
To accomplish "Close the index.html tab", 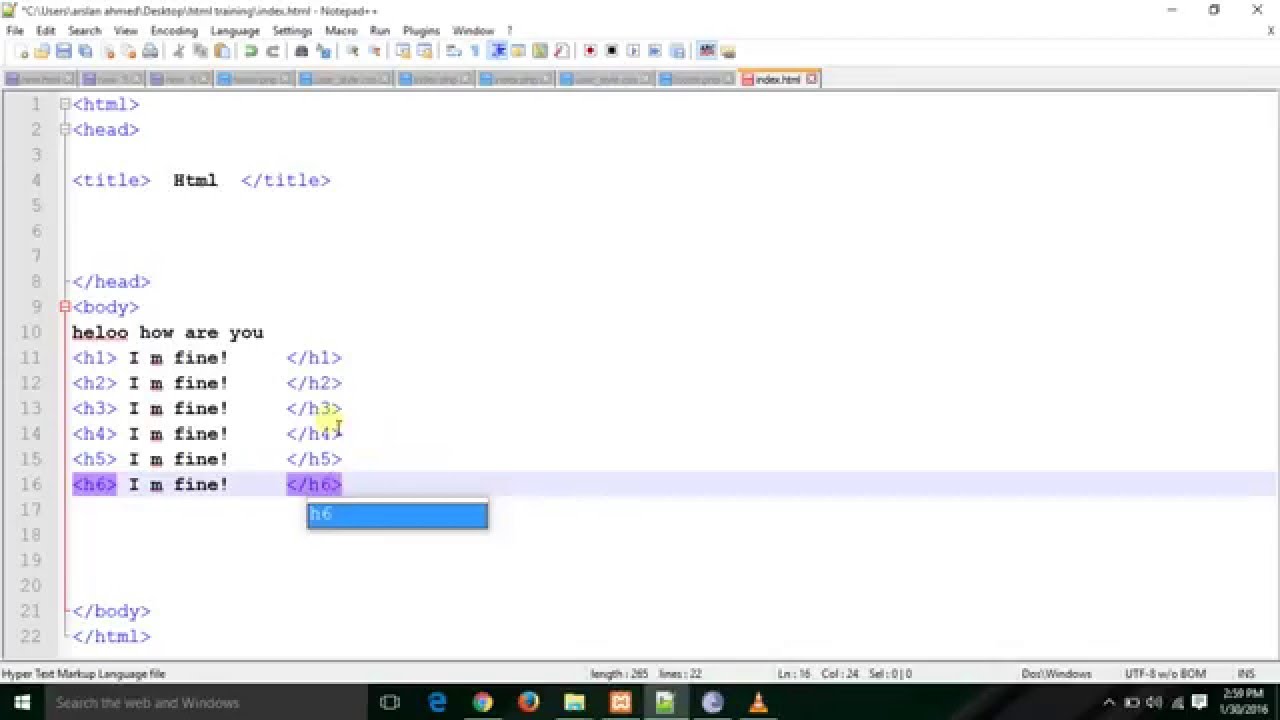I will tap(812, 79).
